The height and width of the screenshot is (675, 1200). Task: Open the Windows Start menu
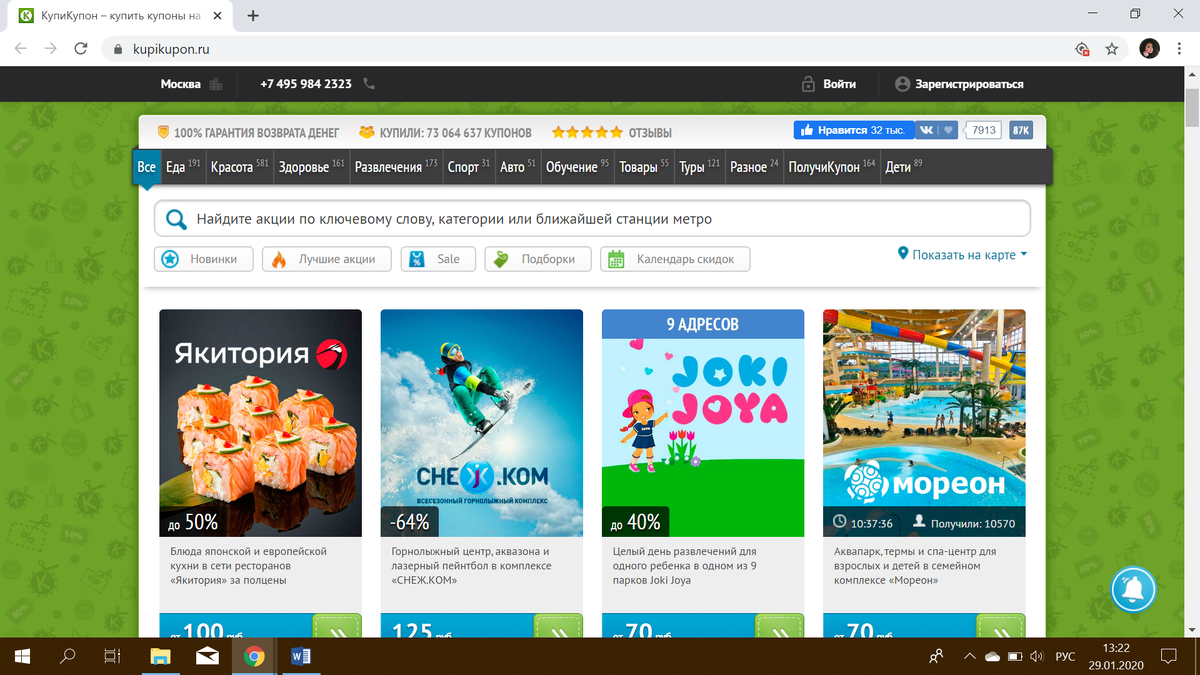[x=22, y=656]
